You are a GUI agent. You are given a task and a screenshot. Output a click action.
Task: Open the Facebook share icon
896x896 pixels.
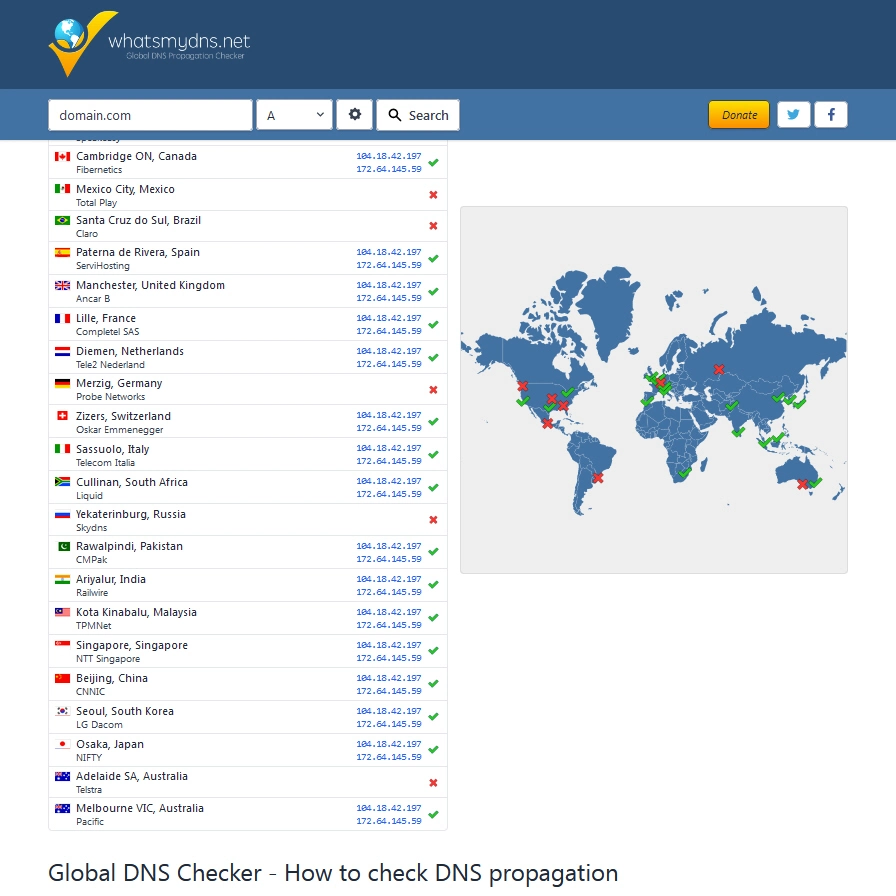tap(831, 114)
